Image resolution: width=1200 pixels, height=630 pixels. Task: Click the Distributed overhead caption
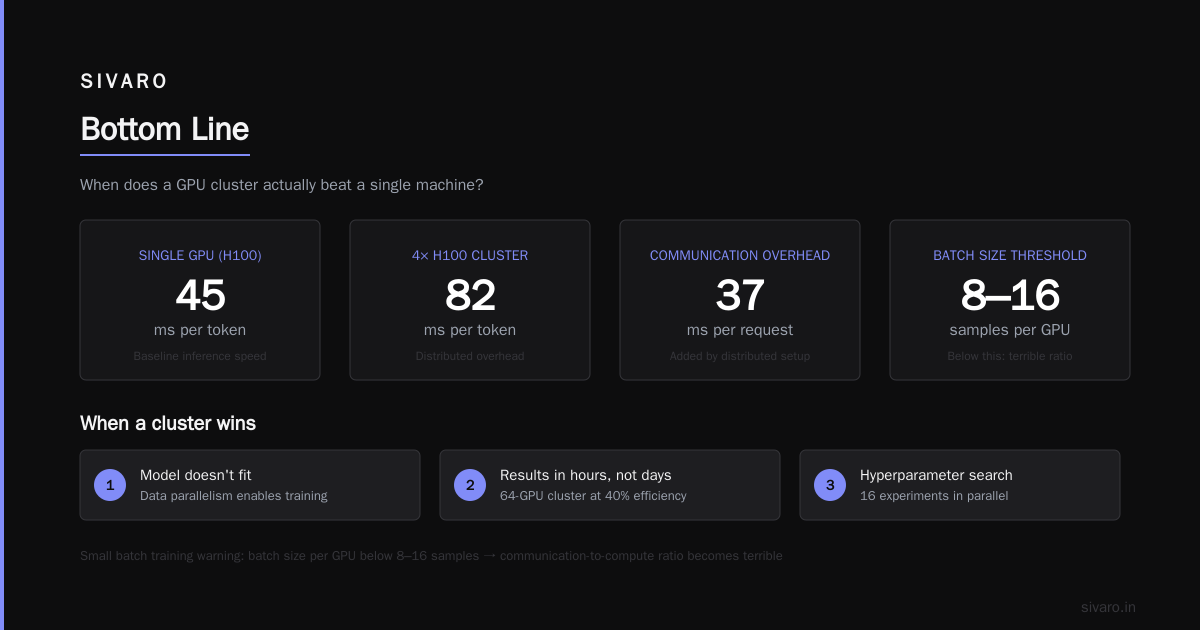click(470, 356)
